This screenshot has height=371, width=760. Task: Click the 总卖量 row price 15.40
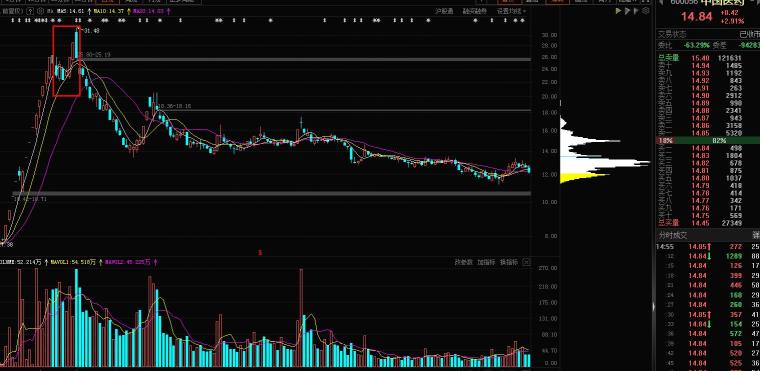click(701, 58)
